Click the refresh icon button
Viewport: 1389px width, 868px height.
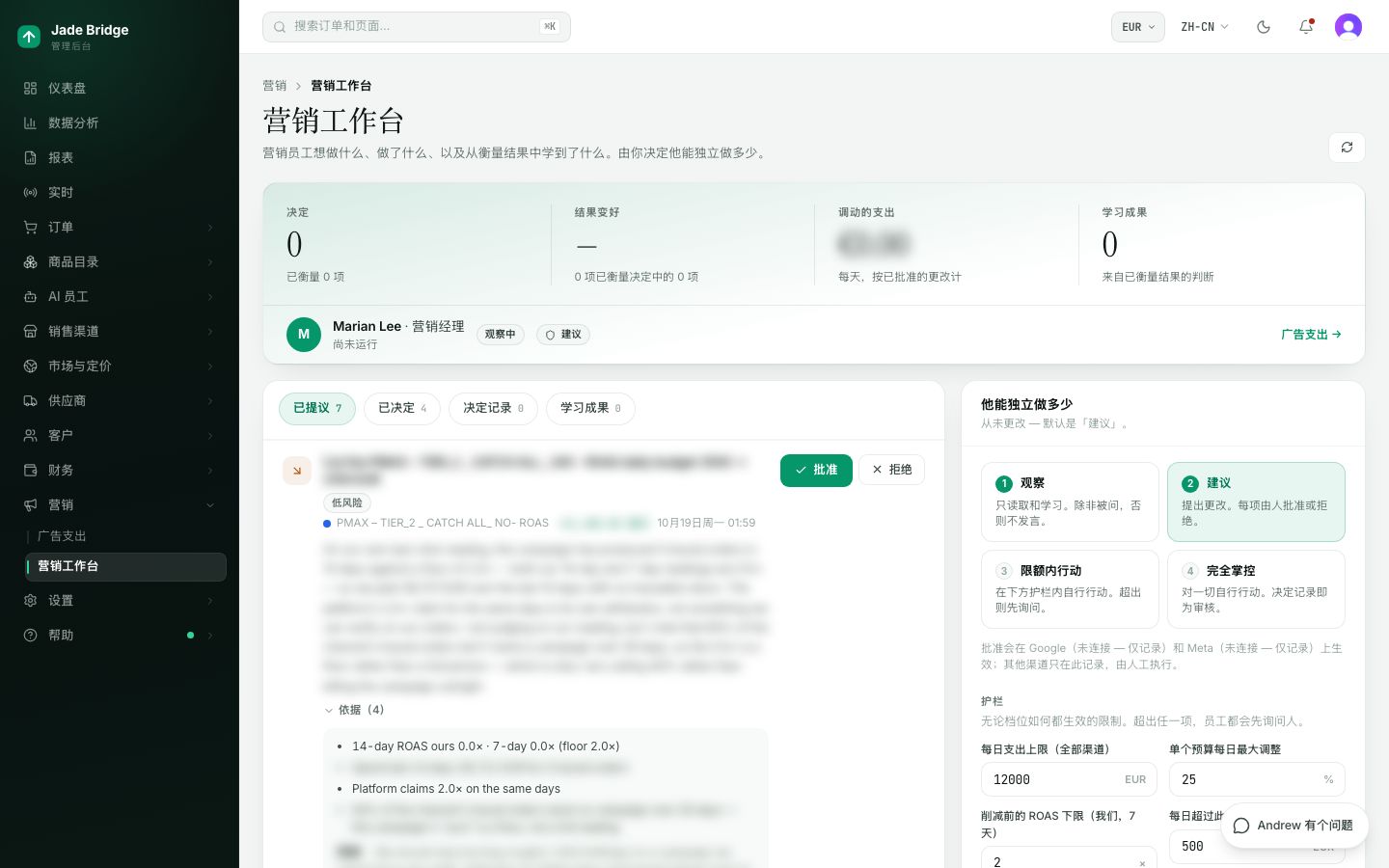(x=1347, y=148)
